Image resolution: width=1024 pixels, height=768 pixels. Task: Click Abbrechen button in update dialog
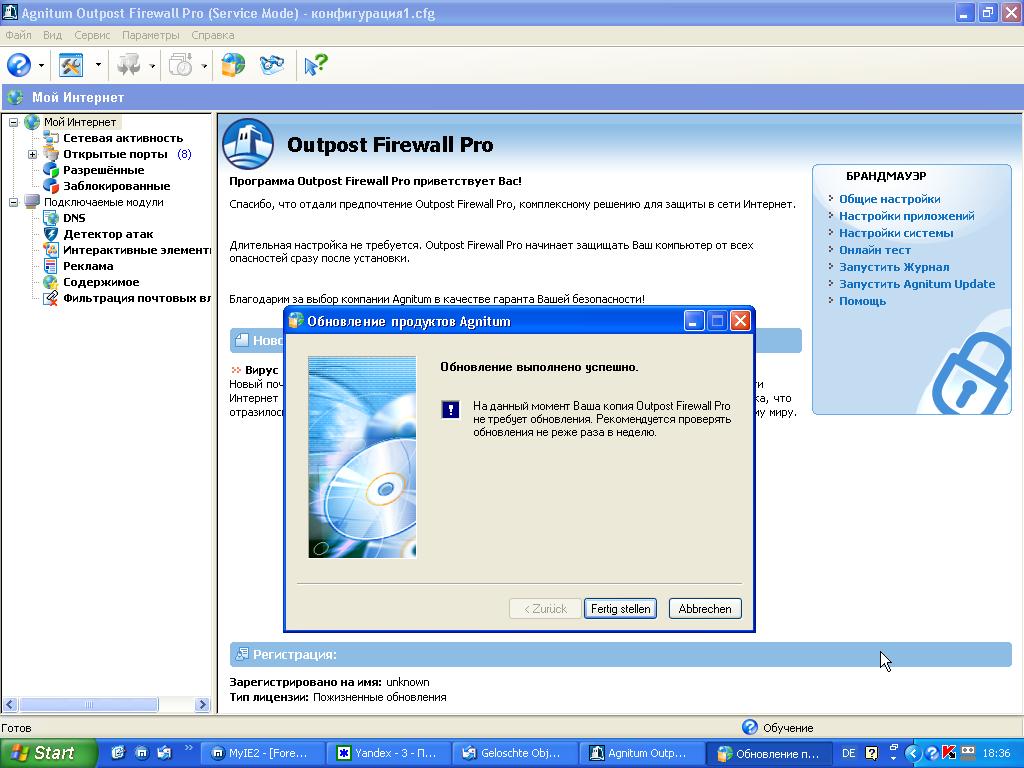(x=705, y=609)
